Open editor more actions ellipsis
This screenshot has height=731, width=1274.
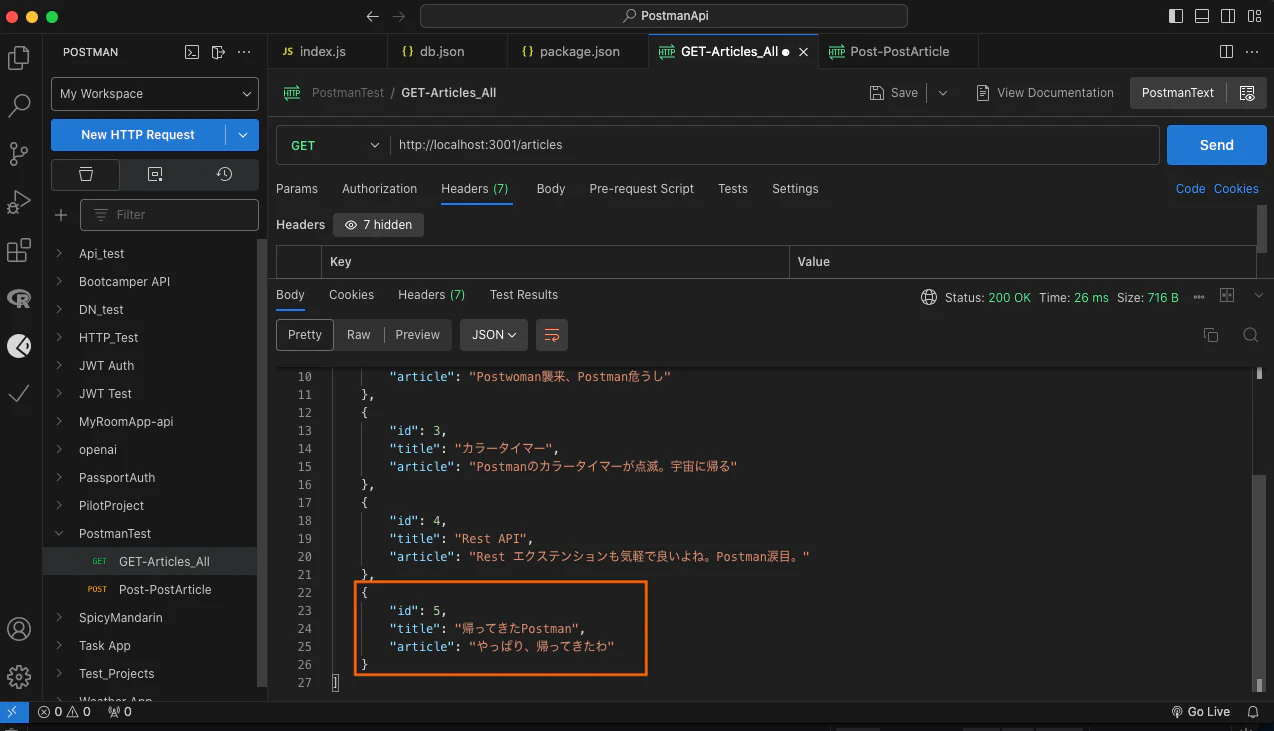click(x=1253, y=51)
